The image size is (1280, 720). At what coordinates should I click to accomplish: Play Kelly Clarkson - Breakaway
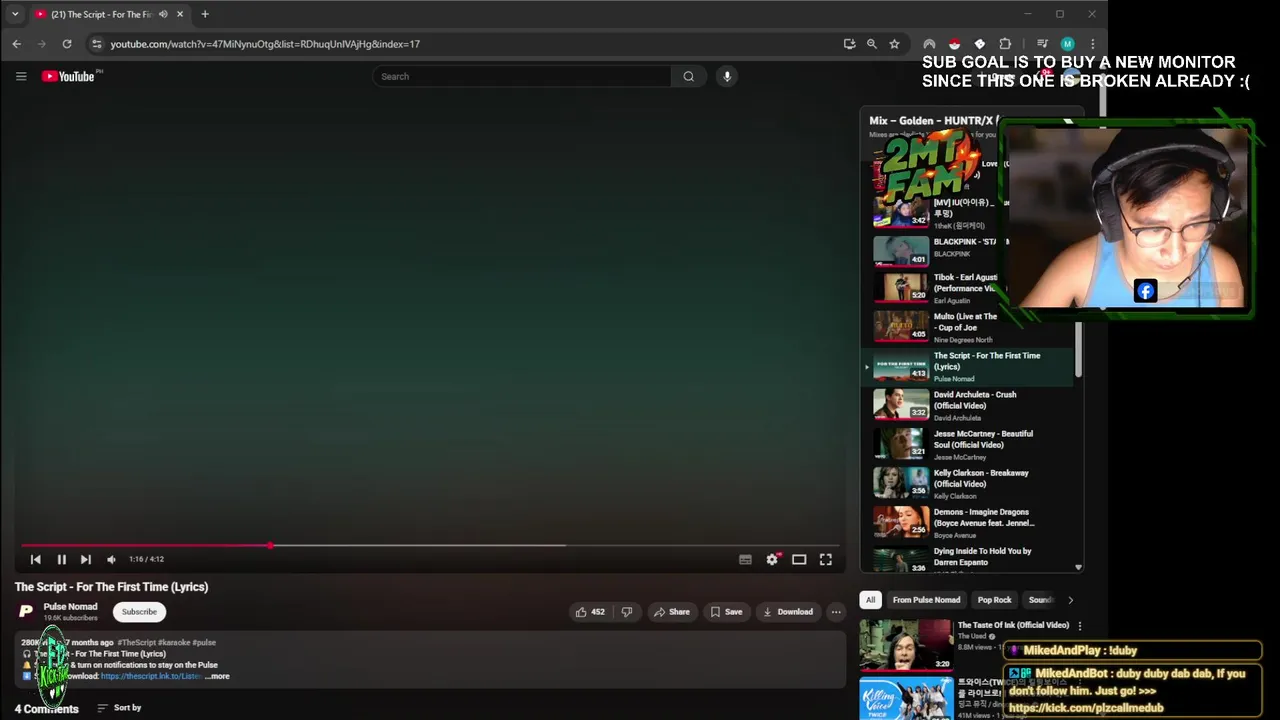(966, 483)
